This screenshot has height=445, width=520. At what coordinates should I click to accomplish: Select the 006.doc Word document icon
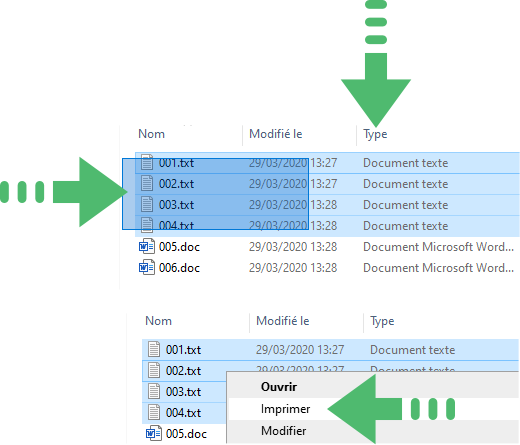pos(147,267)
